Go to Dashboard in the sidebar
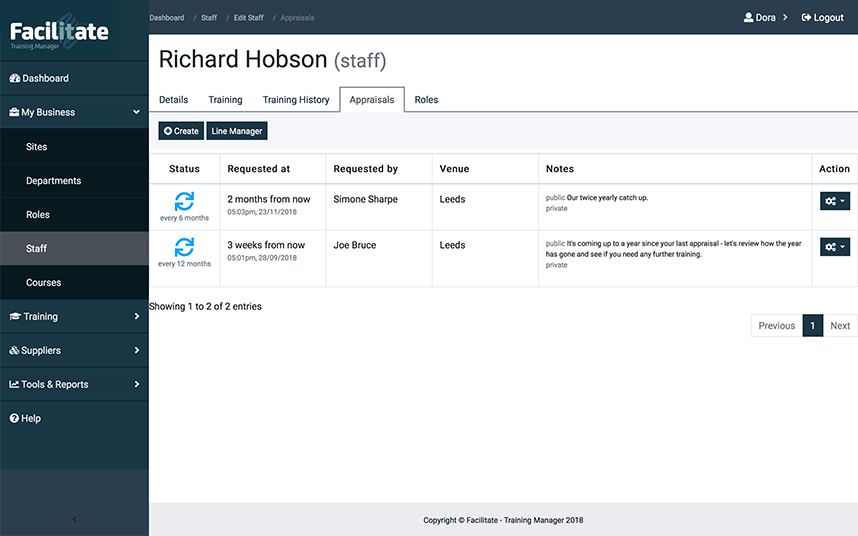Screen dimensions: 858x536 point(45,78)
